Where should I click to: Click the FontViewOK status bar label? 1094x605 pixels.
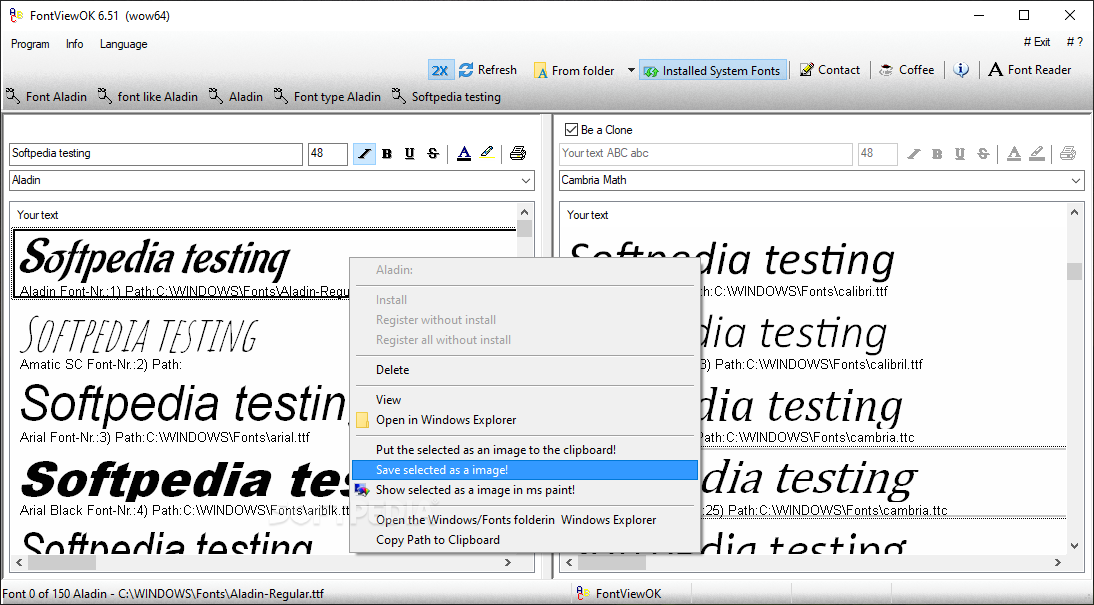tap(628, 594)
